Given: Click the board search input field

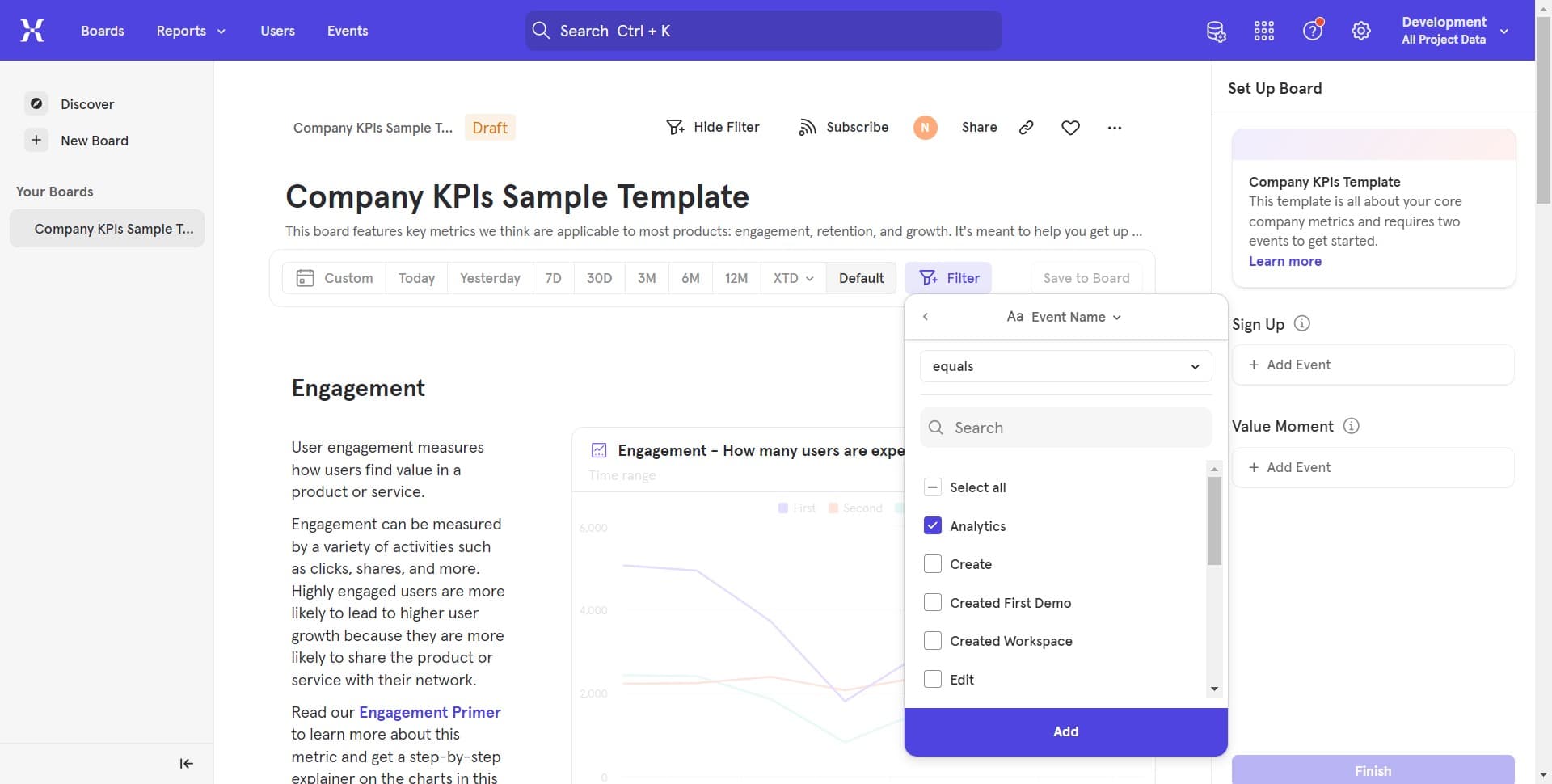Looking at the screenshot, I should coord(762,30).
